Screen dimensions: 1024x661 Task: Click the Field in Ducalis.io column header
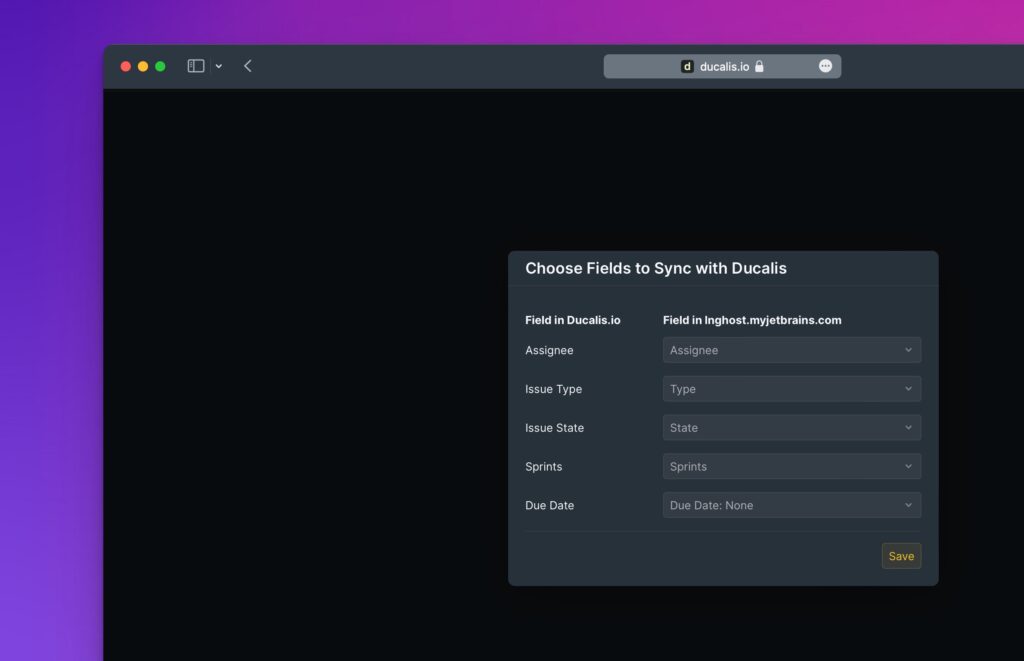[x=573, y=320]
